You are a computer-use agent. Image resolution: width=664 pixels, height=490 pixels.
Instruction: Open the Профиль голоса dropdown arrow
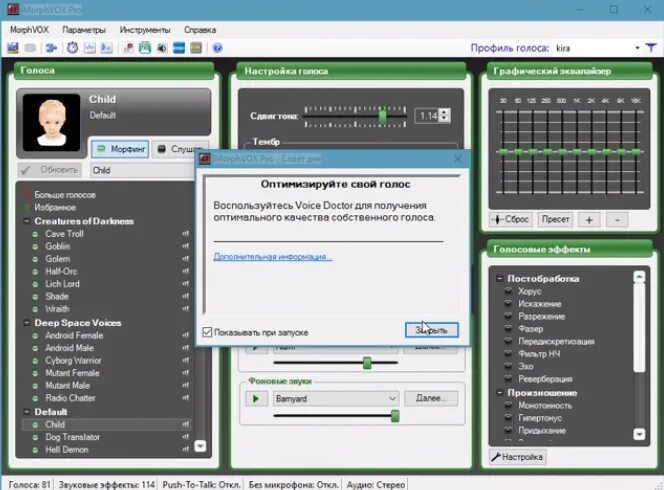(637, 48)
